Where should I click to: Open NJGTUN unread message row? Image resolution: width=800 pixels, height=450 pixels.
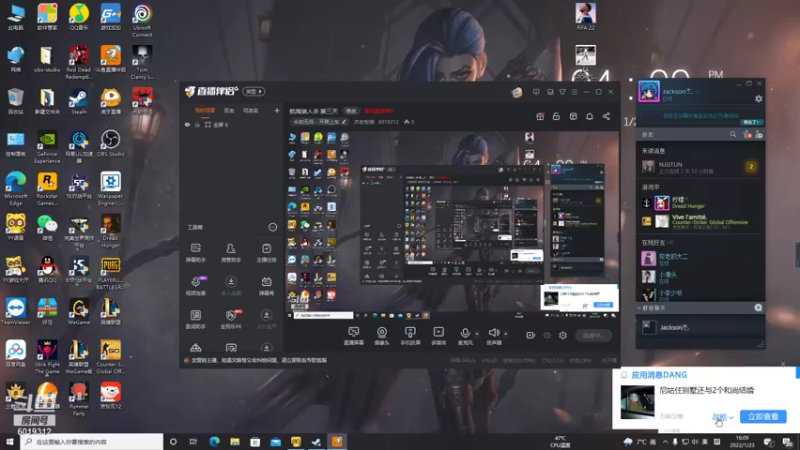[700, 167]
